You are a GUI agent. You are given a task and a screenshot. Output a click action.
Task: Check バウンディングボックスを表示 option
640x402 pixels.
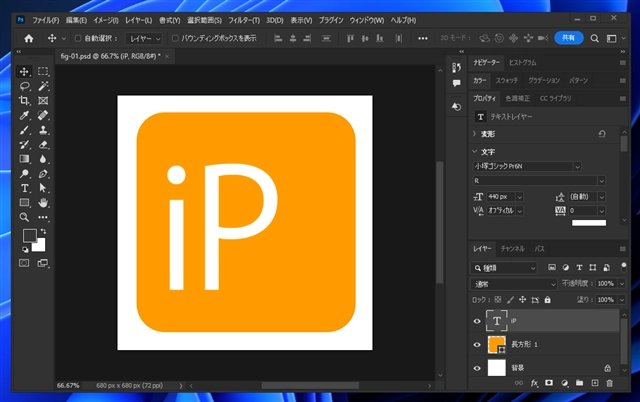click(x=176, y=38)
